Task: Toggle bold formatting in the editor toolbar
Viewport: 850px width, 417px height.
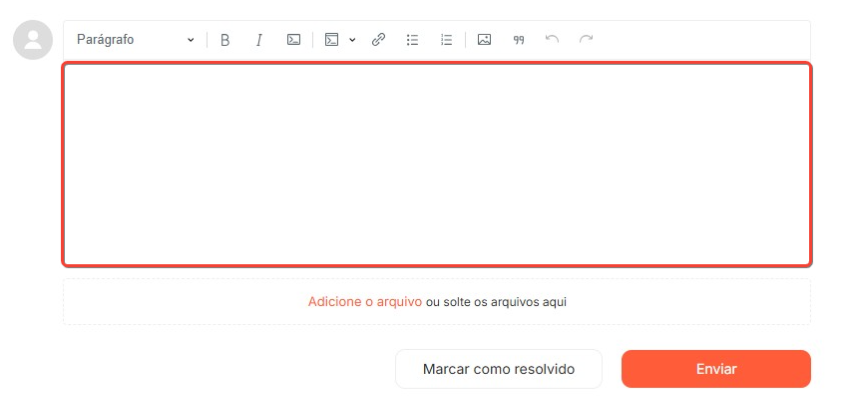Action: click(x=225, y=40)
